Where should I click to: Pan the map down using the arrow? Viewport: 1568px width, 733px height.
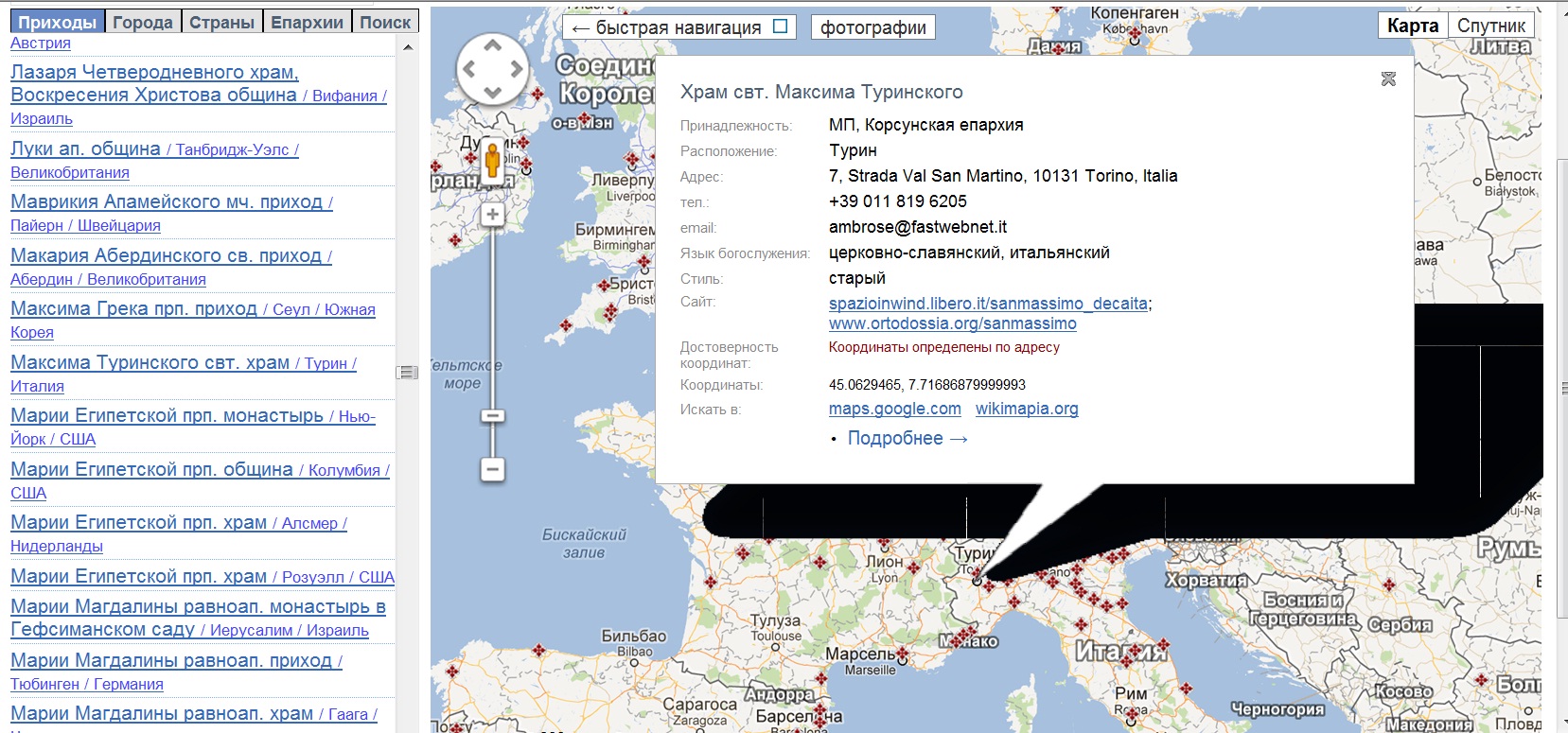492,92
